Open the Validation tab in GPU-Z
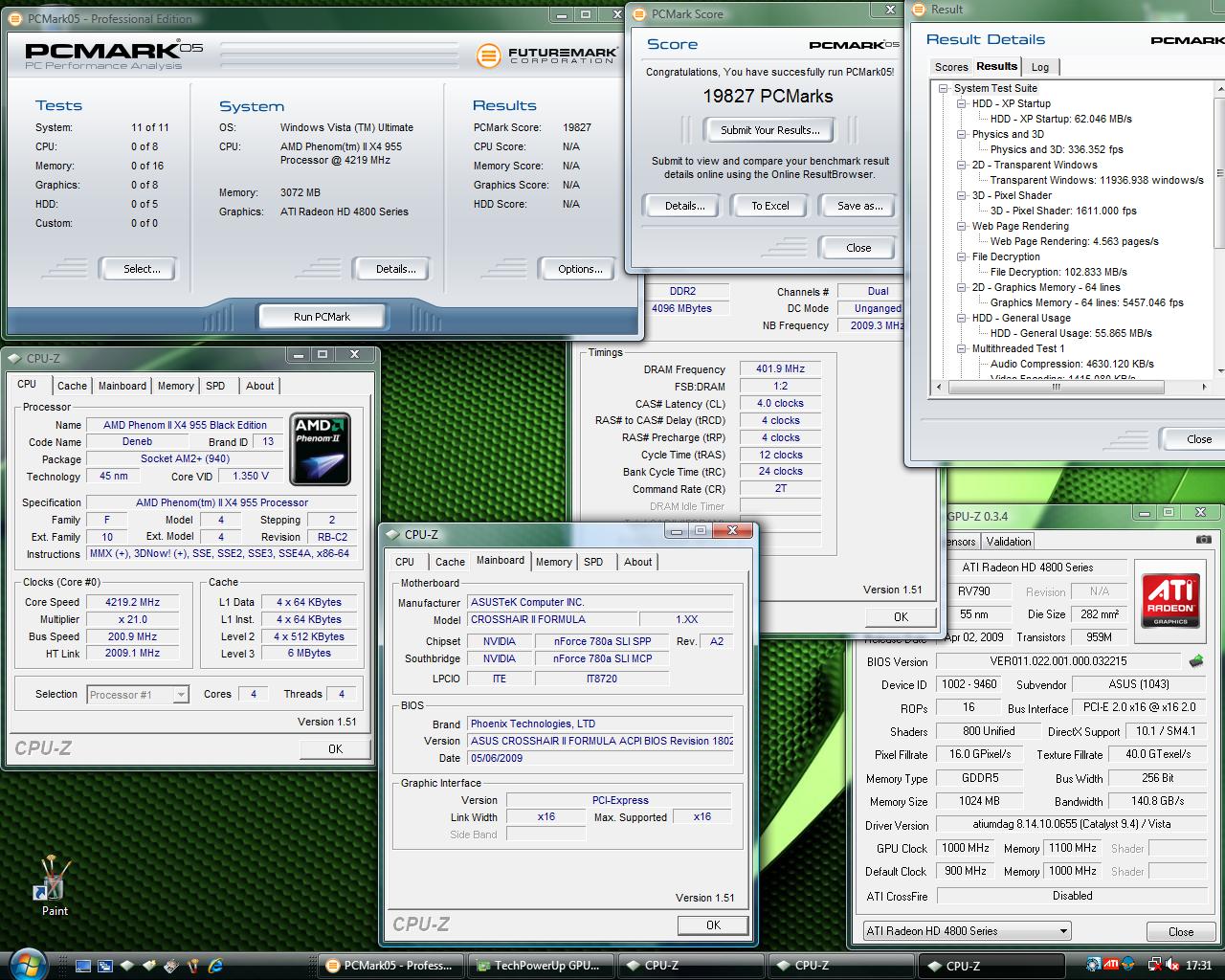 point(1009,541)
